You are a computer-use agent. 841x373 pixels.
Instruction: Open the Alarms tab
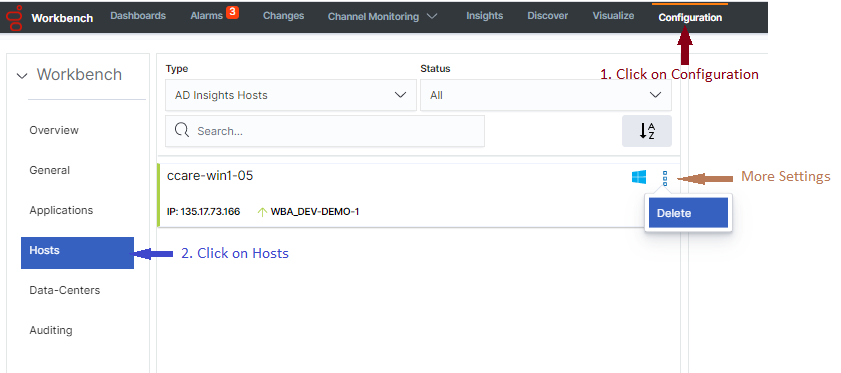[206, 16]
